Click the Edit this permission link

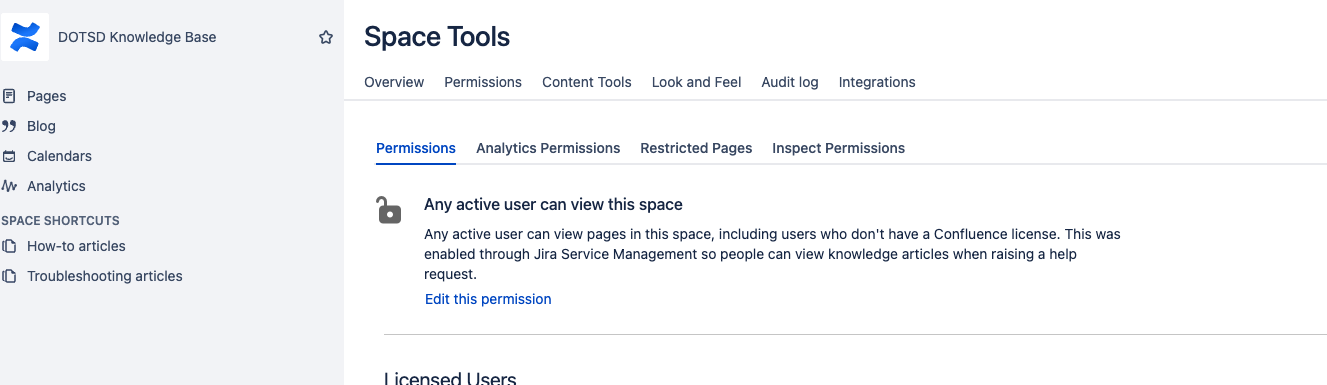(x=488, y=299)
